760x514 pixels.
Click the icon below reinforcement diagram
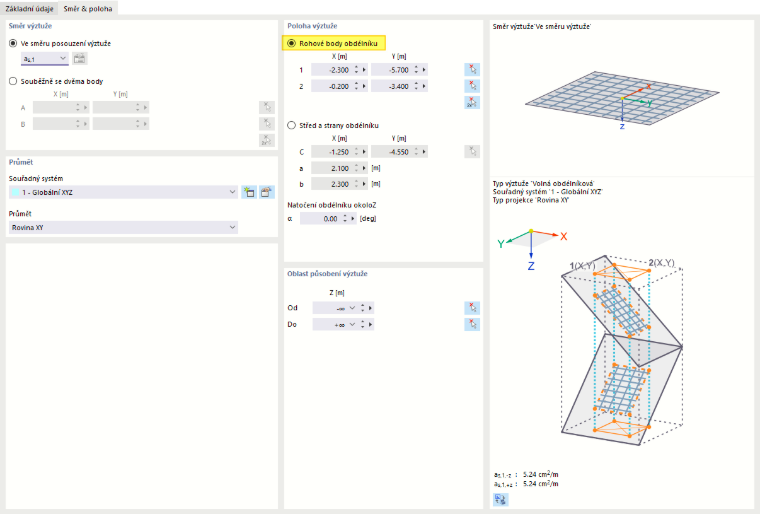(501, 499)
